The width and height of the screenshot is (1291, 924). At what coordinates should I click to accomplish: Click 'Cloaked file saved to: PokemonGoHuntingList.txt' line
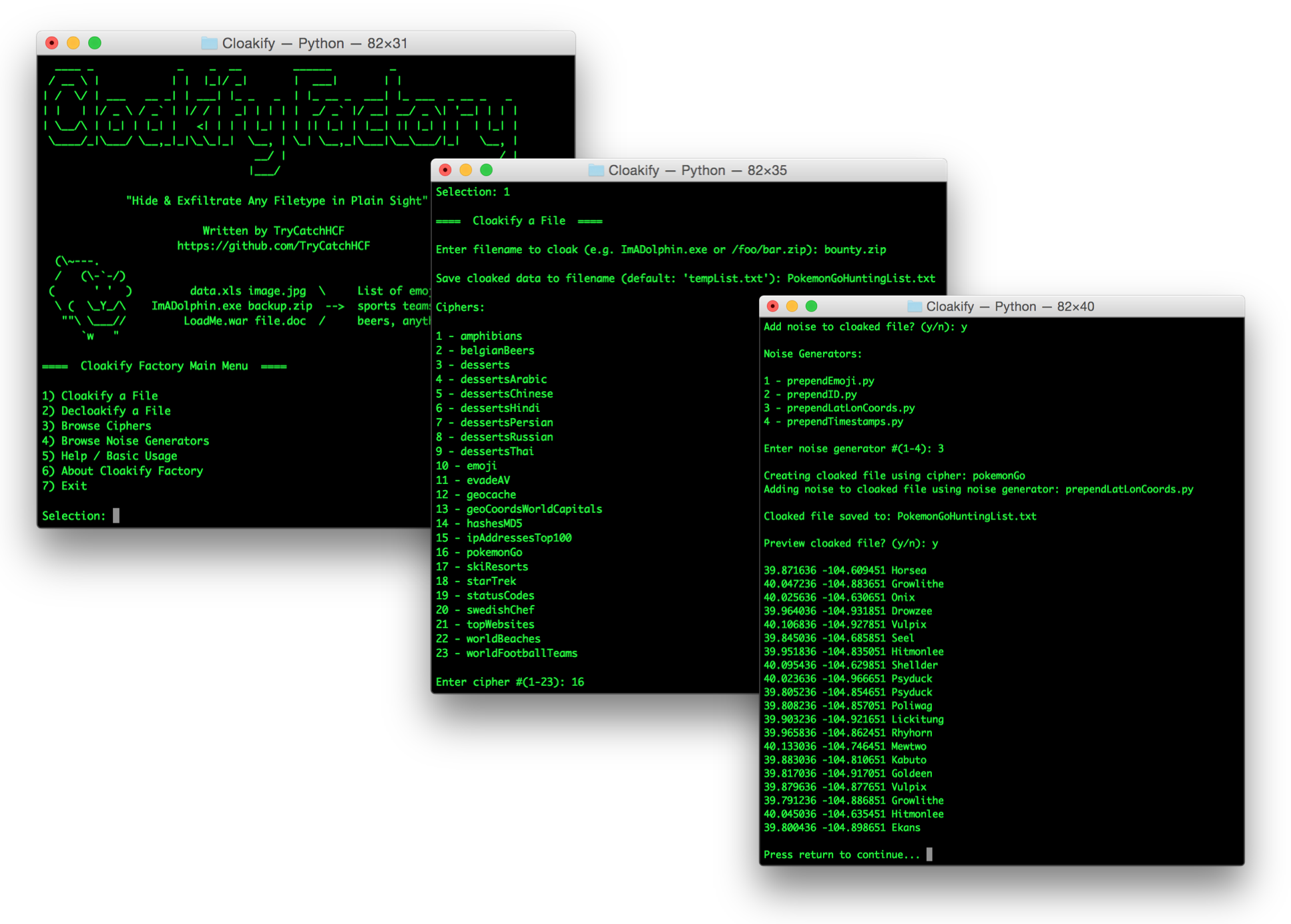point(900,516)
